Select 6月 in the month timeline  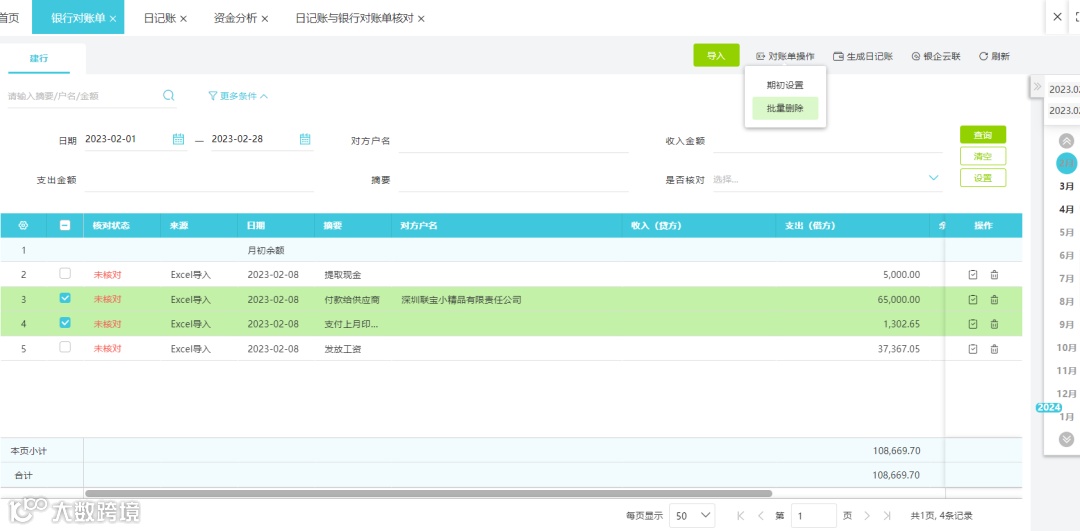(1066, 256)
